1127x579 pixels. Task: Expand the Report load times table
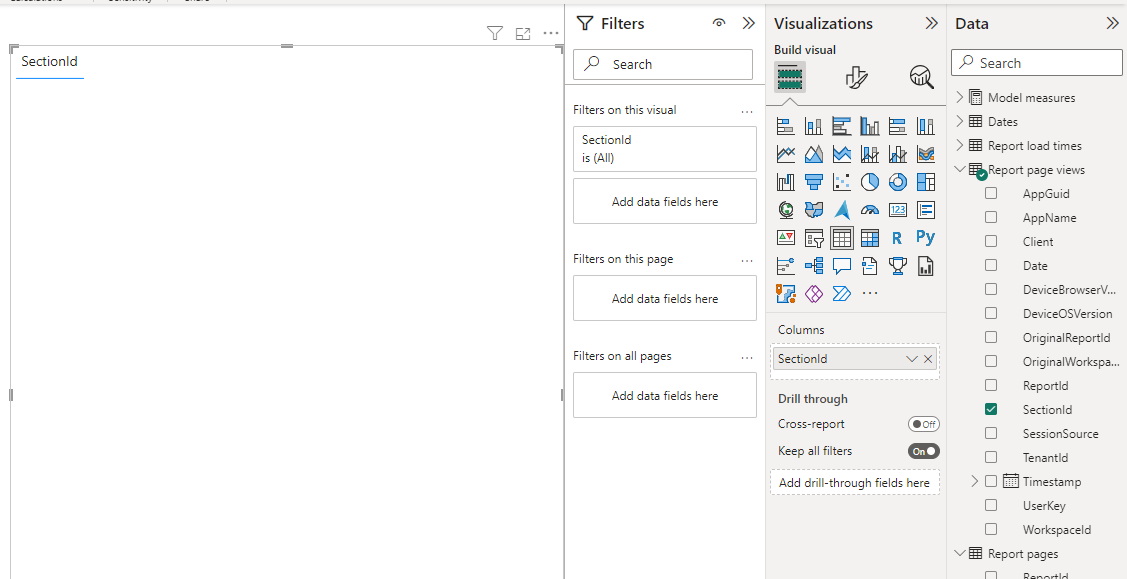(960, 145)
